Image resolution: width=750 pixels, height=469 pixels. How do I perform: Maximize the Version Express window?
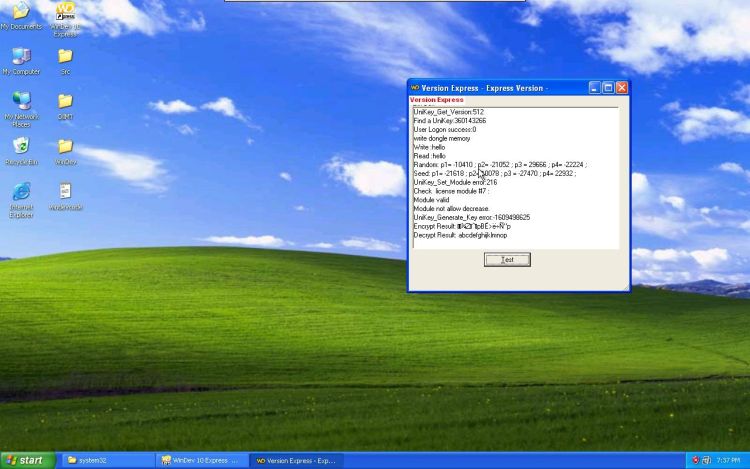tap(608, 87)
